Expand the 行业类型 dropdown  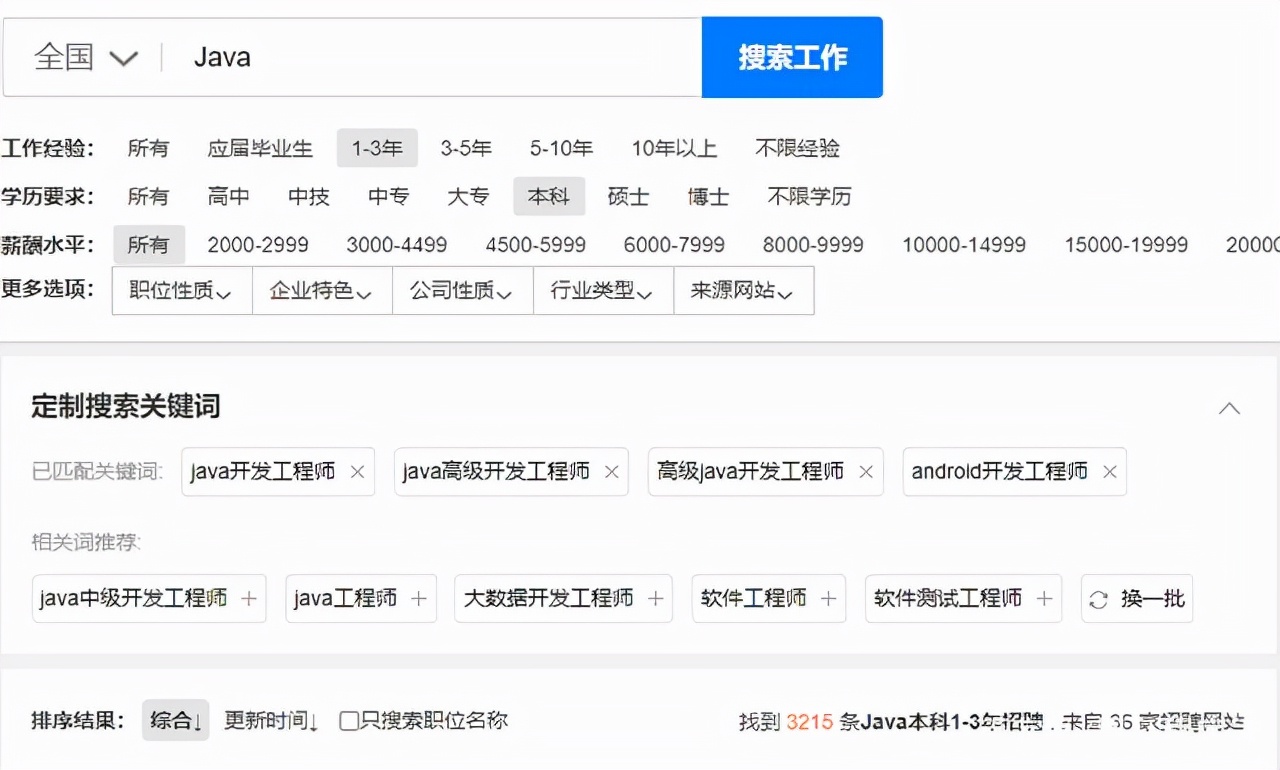tap(604, 291)
